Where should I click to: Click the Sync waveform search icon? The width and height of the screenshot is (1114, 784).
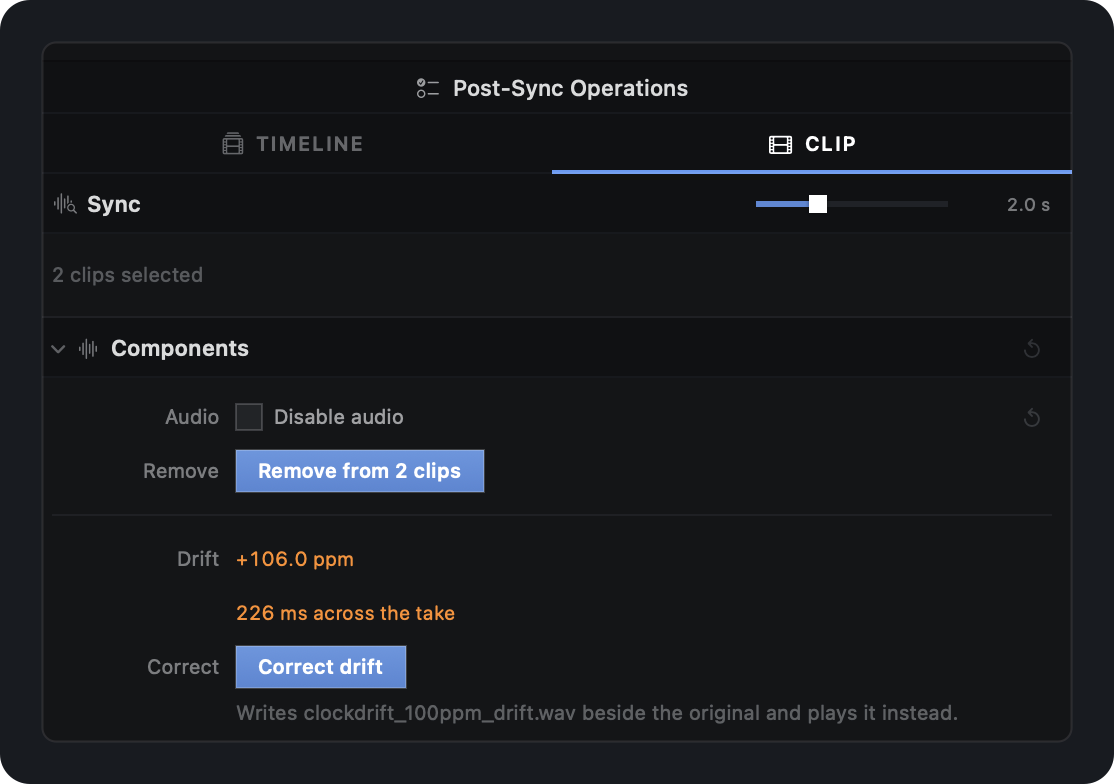coord(65,205)
